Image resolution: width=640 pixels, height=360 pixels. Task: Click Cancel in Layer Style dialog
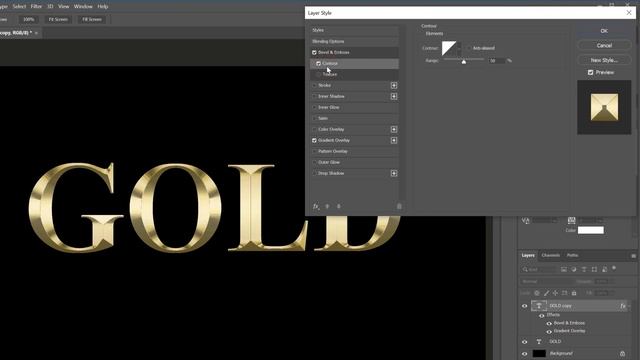[604, 45]
